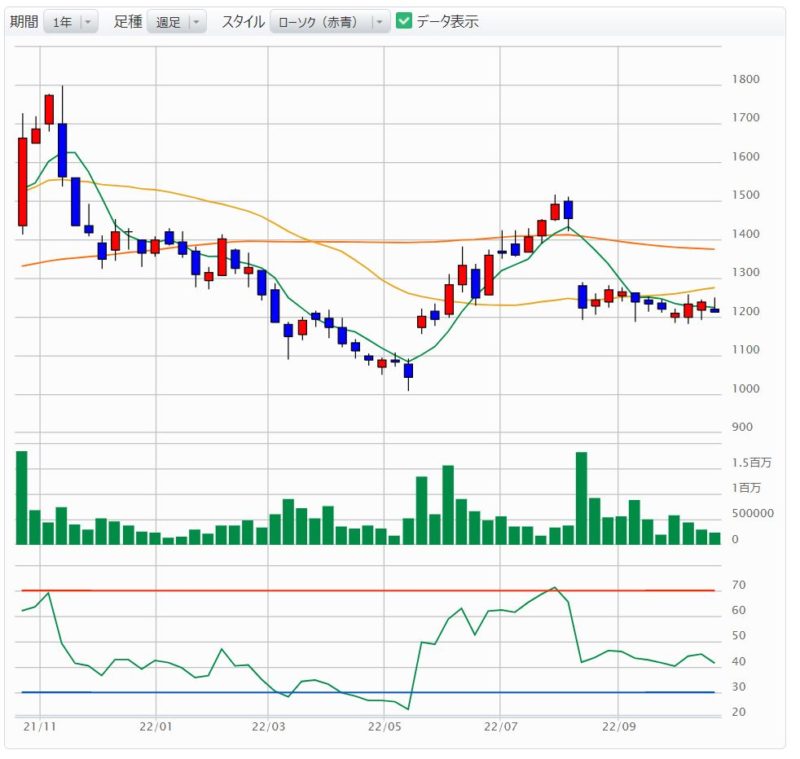Open the 期間 1年 period dropdown

tap(70, 22)
